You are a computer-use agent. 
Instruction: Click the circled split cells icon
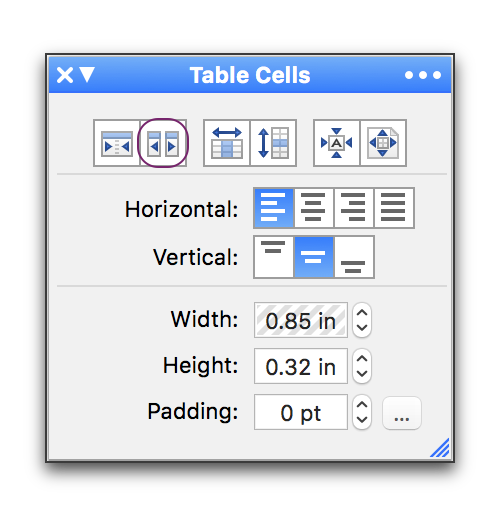[163, 143]
